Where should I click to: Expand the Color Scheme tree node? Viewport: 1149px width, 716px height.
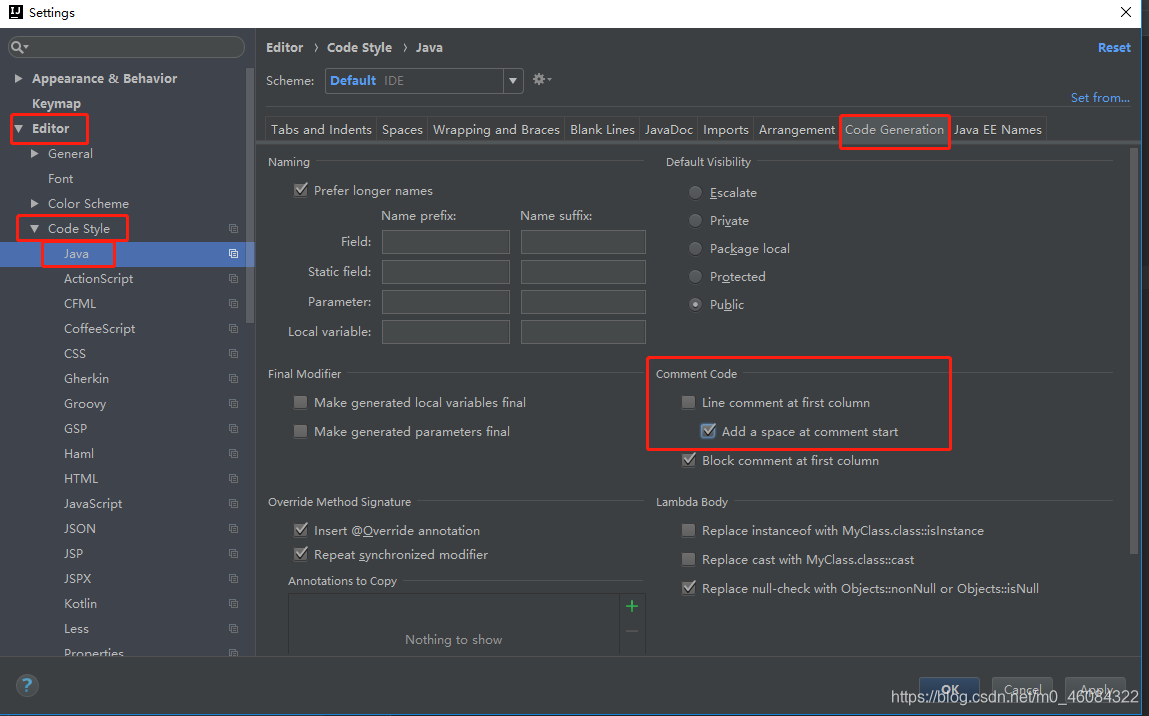(34, 203)
